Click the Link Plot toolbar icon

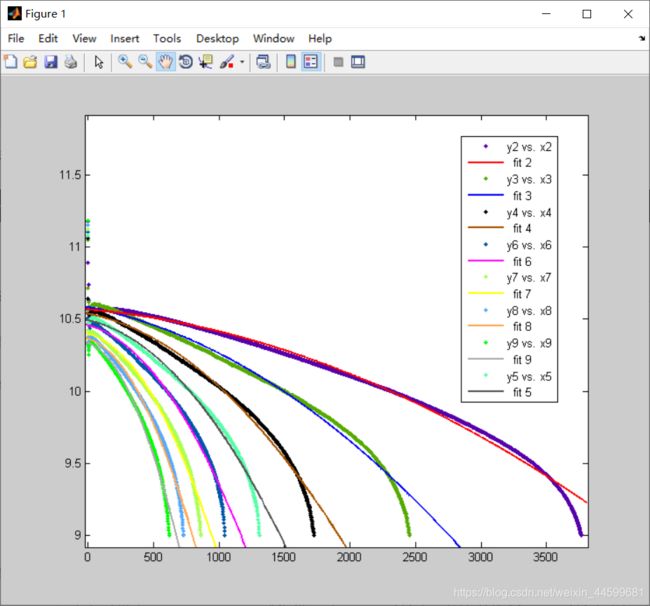pyautogui.click(x=263, y=62)
